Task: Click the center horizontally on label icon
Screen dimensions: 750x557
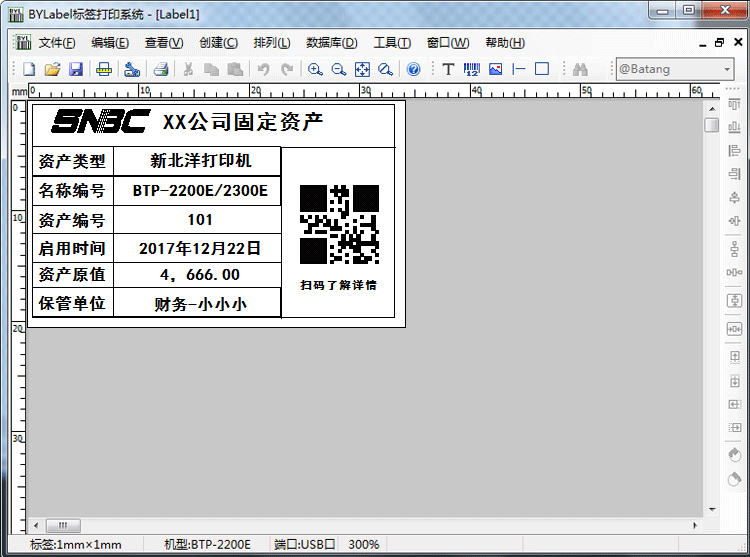Action: (734, 329)
